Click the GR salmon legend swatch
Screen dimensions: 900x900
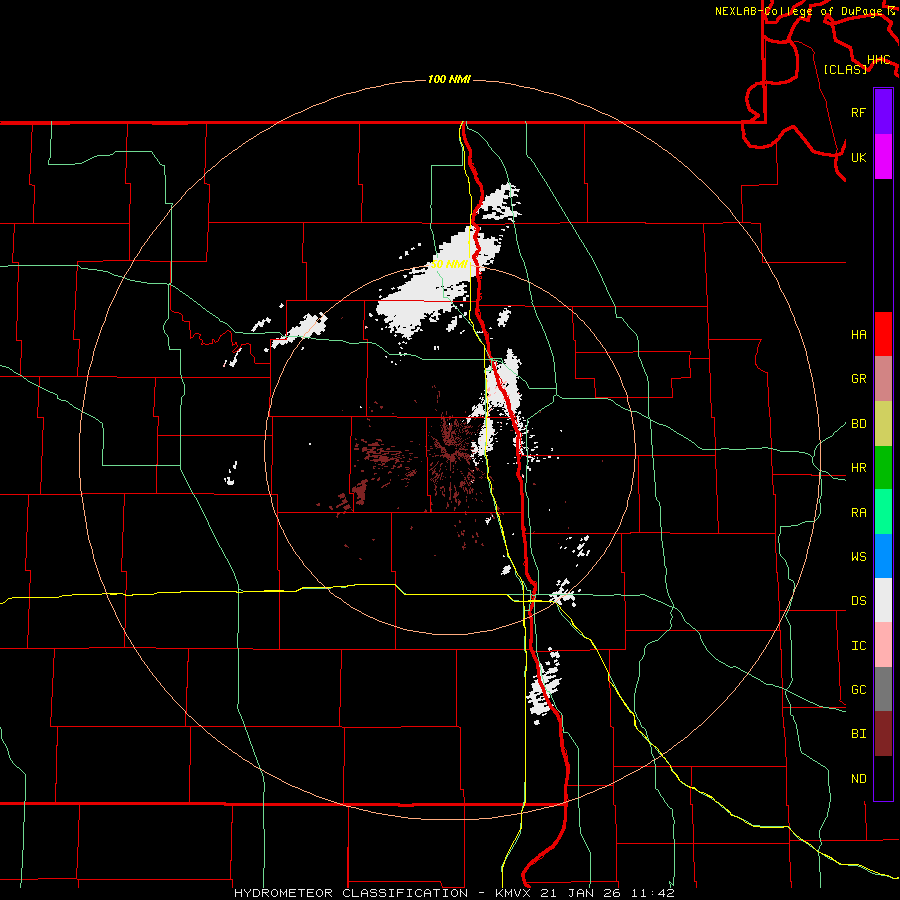(883, 378)
